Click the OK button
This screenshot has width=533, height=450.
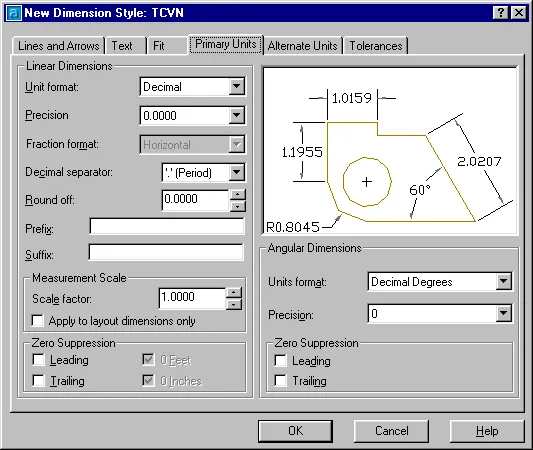point(295,431)
